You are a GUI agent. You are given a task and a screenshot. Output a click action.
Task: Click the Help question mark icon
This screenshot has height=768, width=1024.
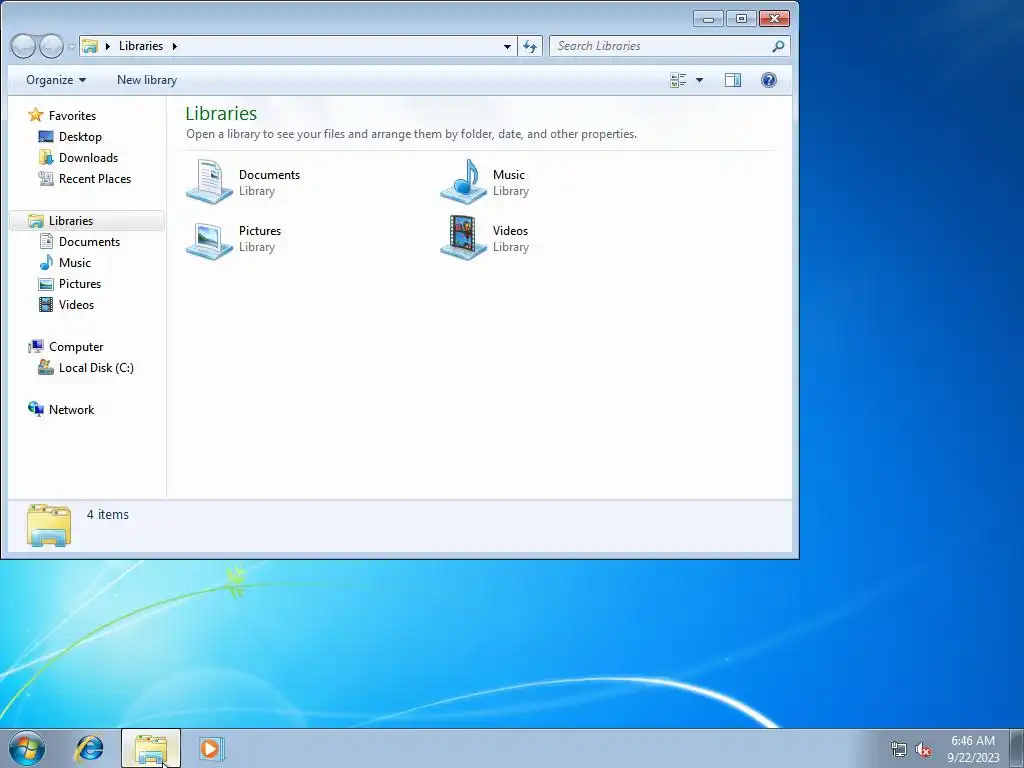769,80
